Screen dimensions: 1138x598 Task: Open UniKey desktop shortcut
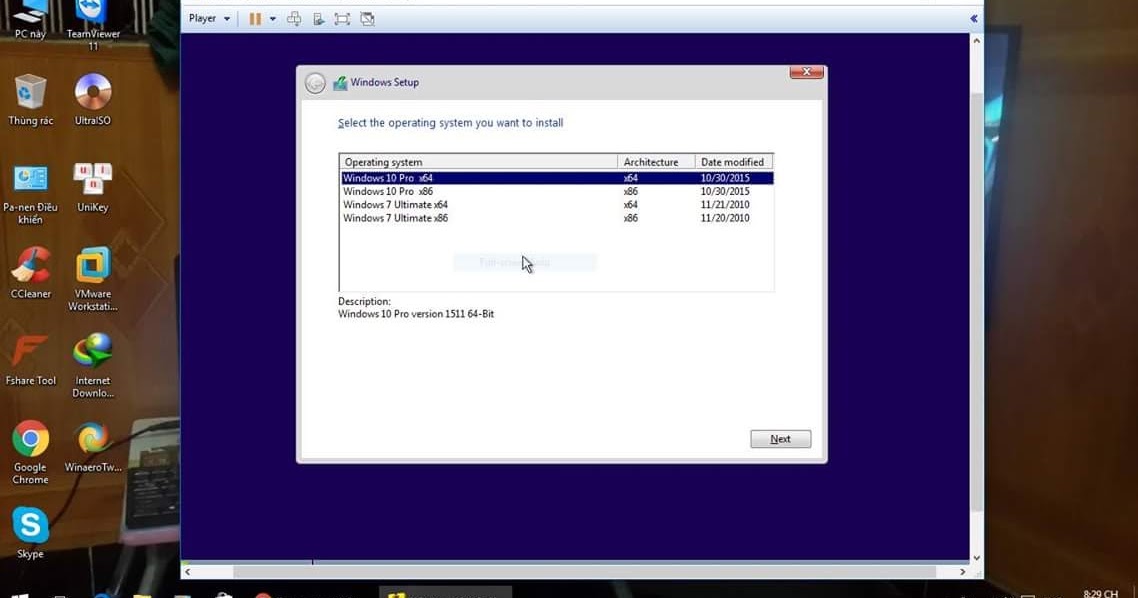(93, 187)
